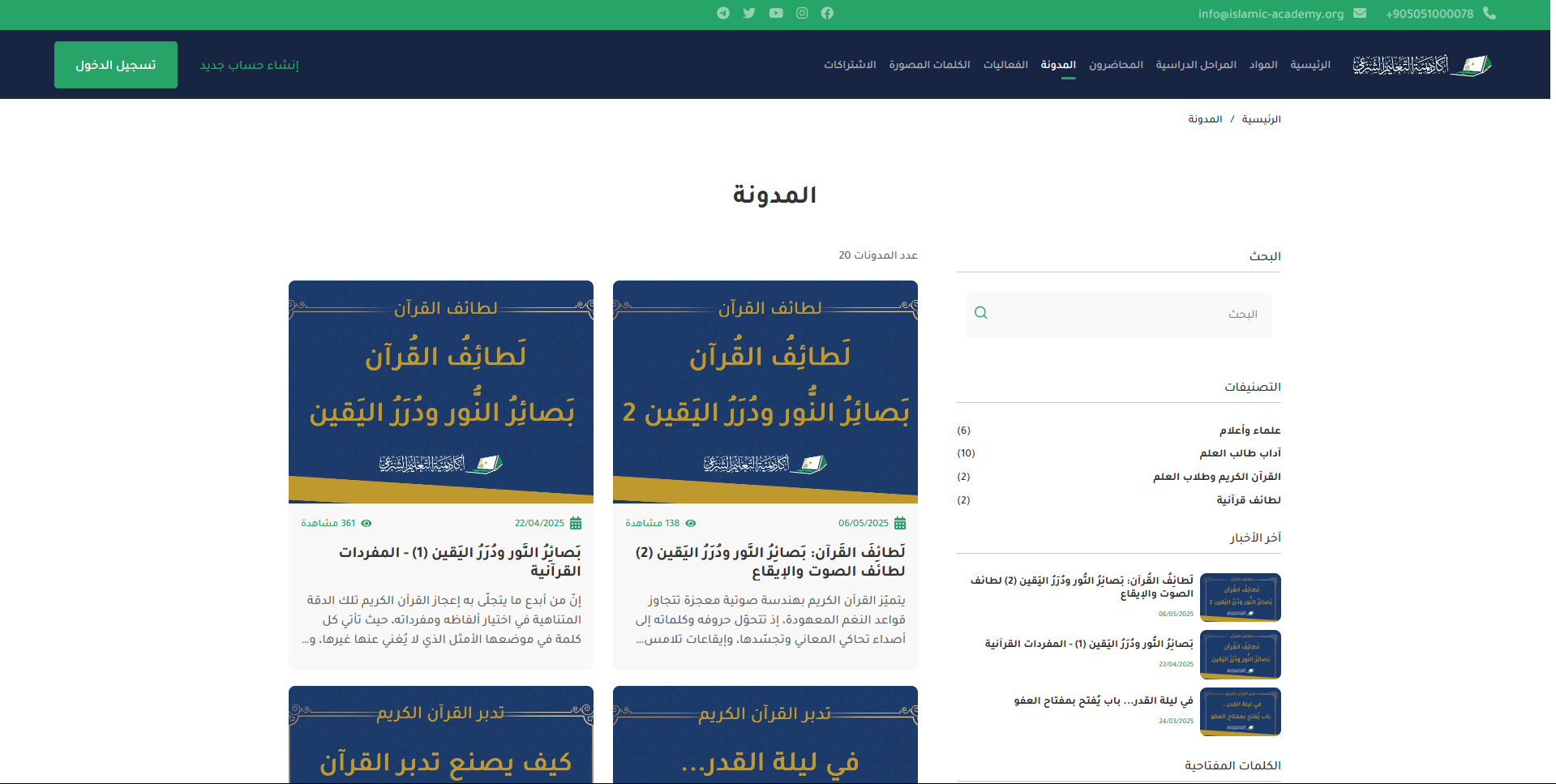Open the YouTube icon in top bar
The width and height of the screenshot is (1556, 784).
[776, 13]
